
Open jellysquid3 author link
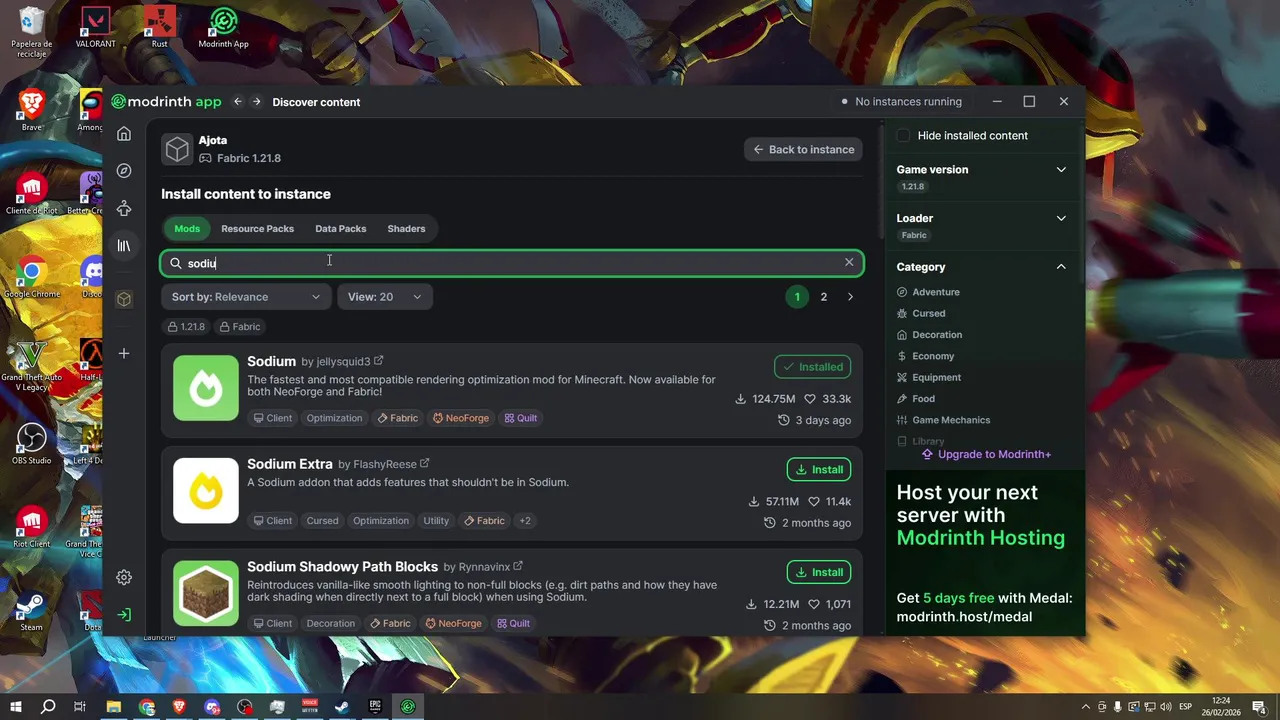coord(343,362)
